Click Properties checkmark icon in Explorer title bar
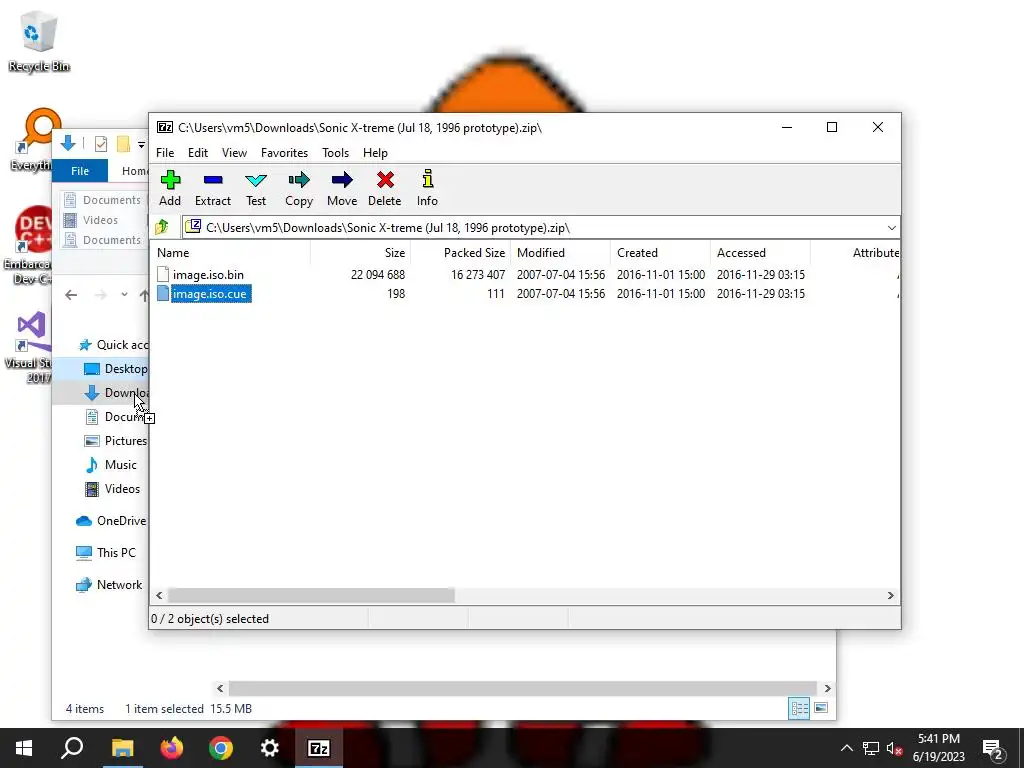The image size is (1024, 768). (101, 144)
